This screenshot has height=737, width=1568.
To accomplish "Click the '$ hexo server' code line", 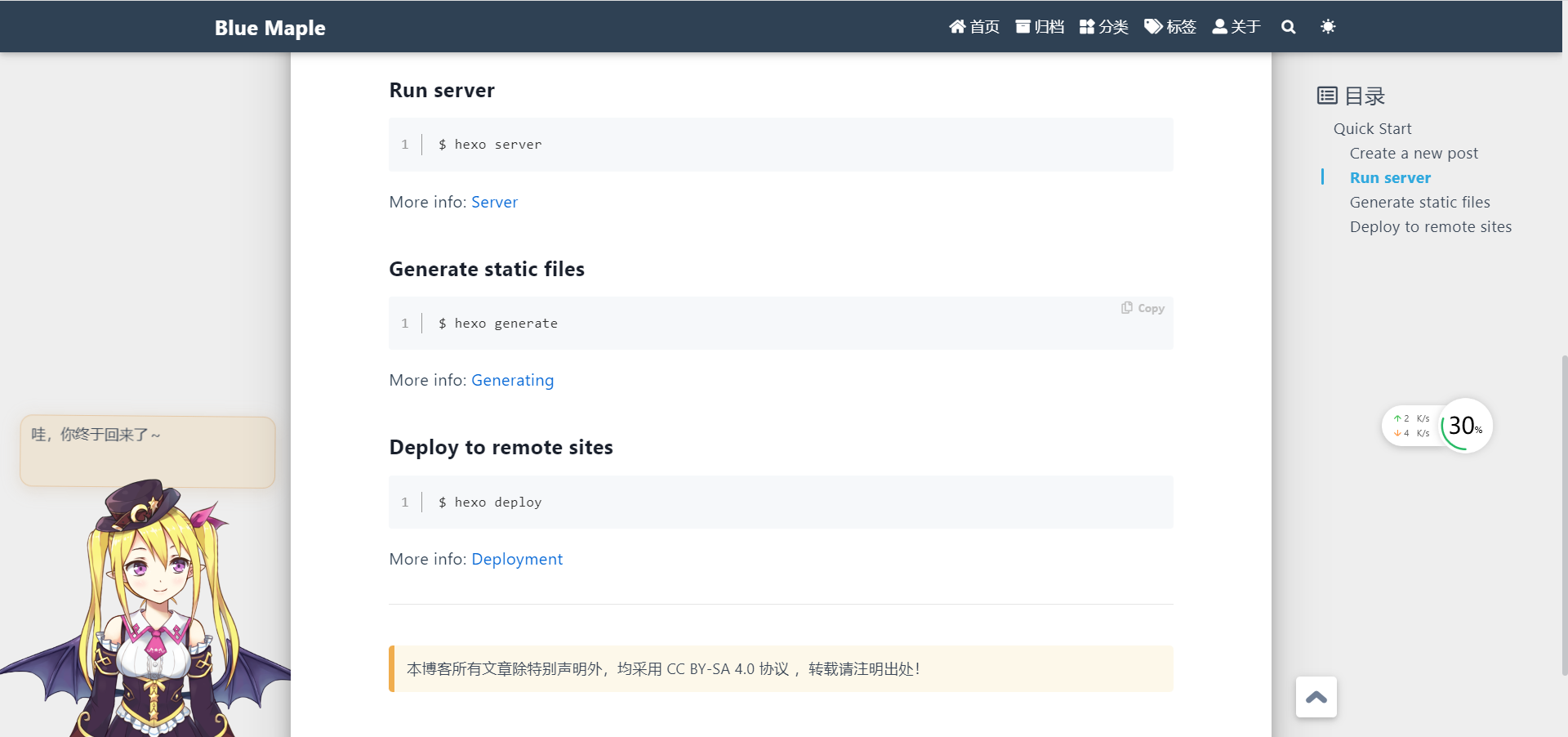I will 490,145.
